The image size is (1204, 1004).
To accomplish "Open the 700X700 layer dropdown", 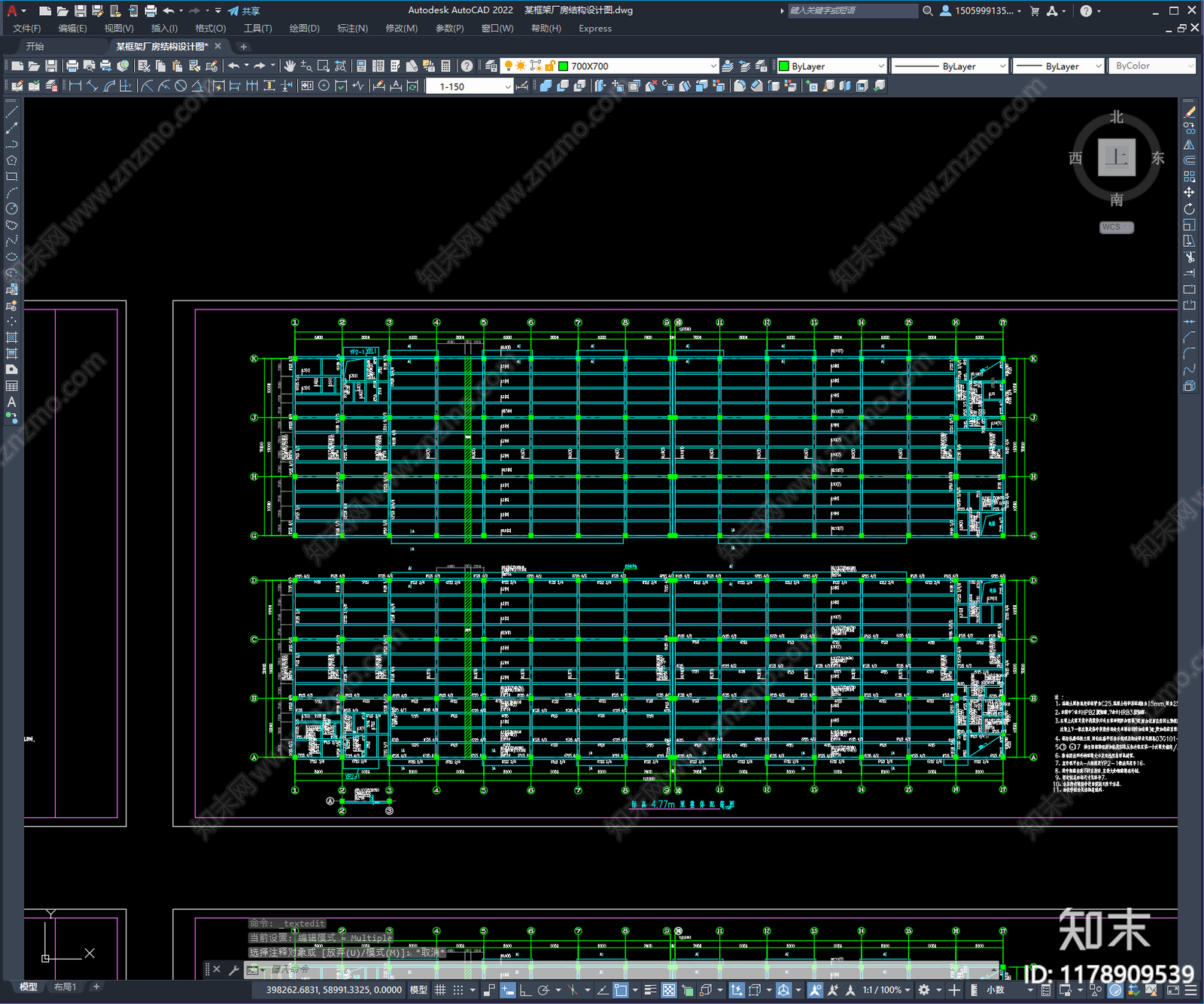I will [x=610, y=66].
